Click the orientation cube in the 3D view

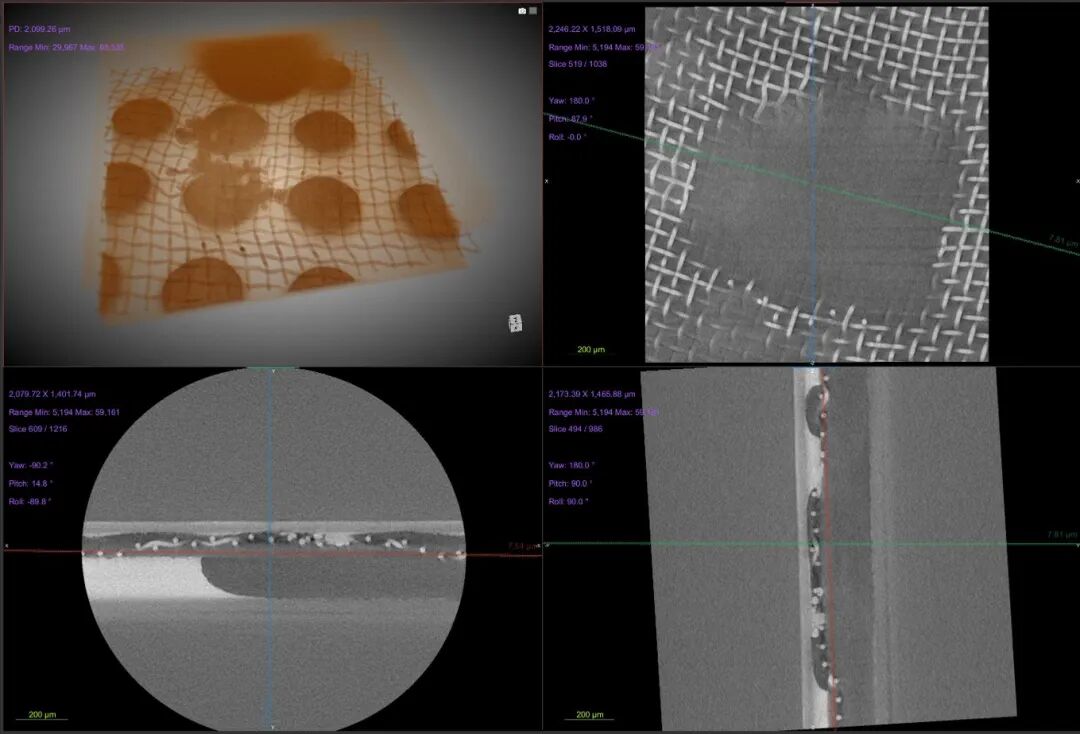point(515,323)
